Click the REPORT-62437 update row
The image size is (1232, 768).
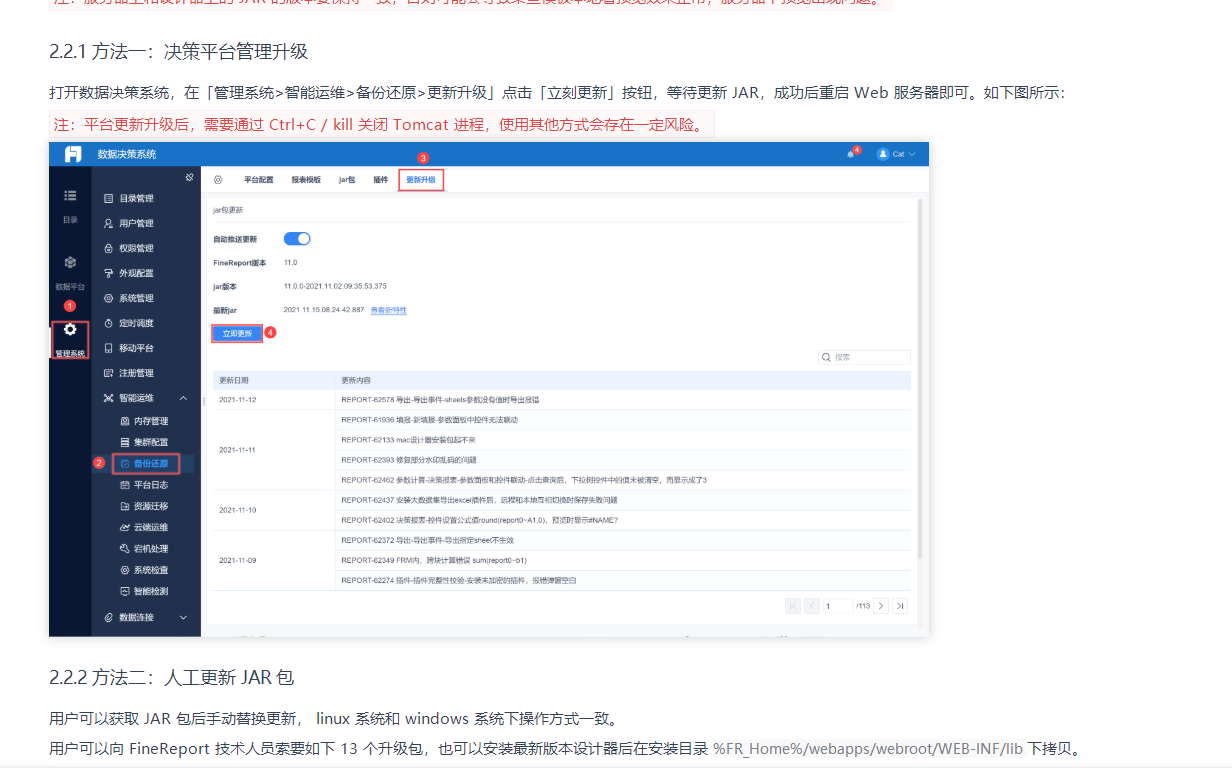(623, 500)
